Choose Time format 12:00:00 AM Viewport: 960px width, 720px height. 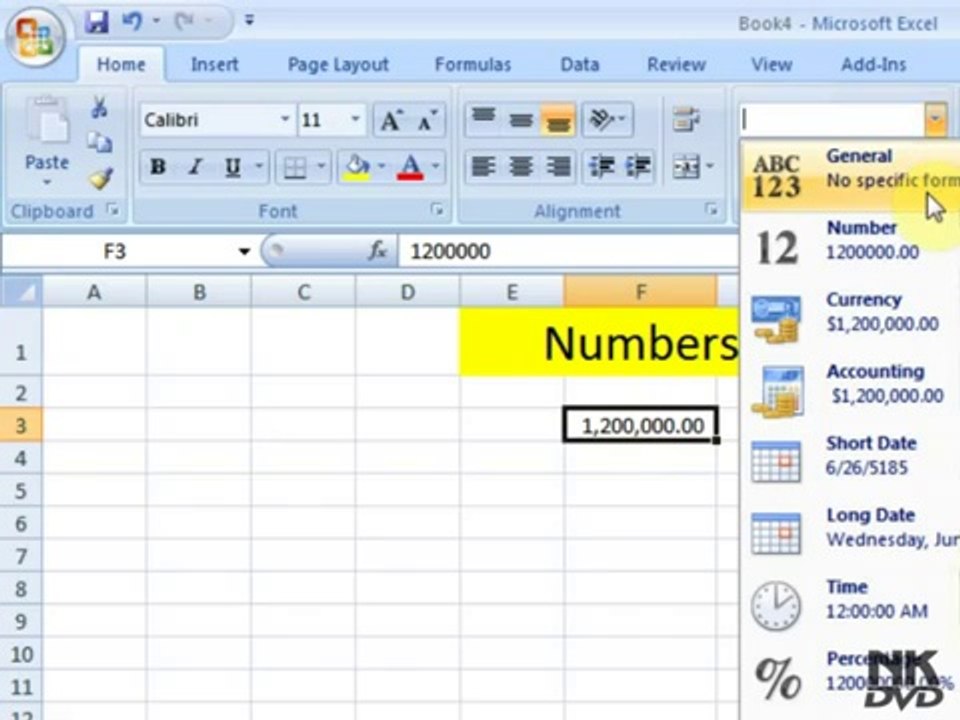[850, 606]
